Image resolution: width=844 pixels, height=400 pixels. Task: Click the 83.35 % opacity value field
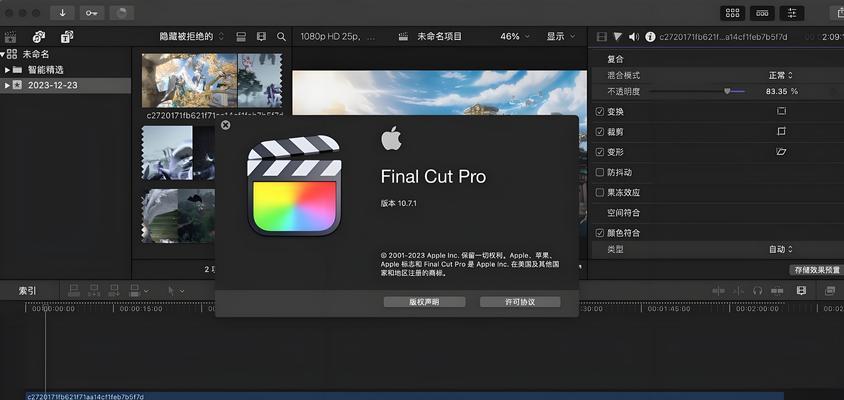click(x=782, y=92)
